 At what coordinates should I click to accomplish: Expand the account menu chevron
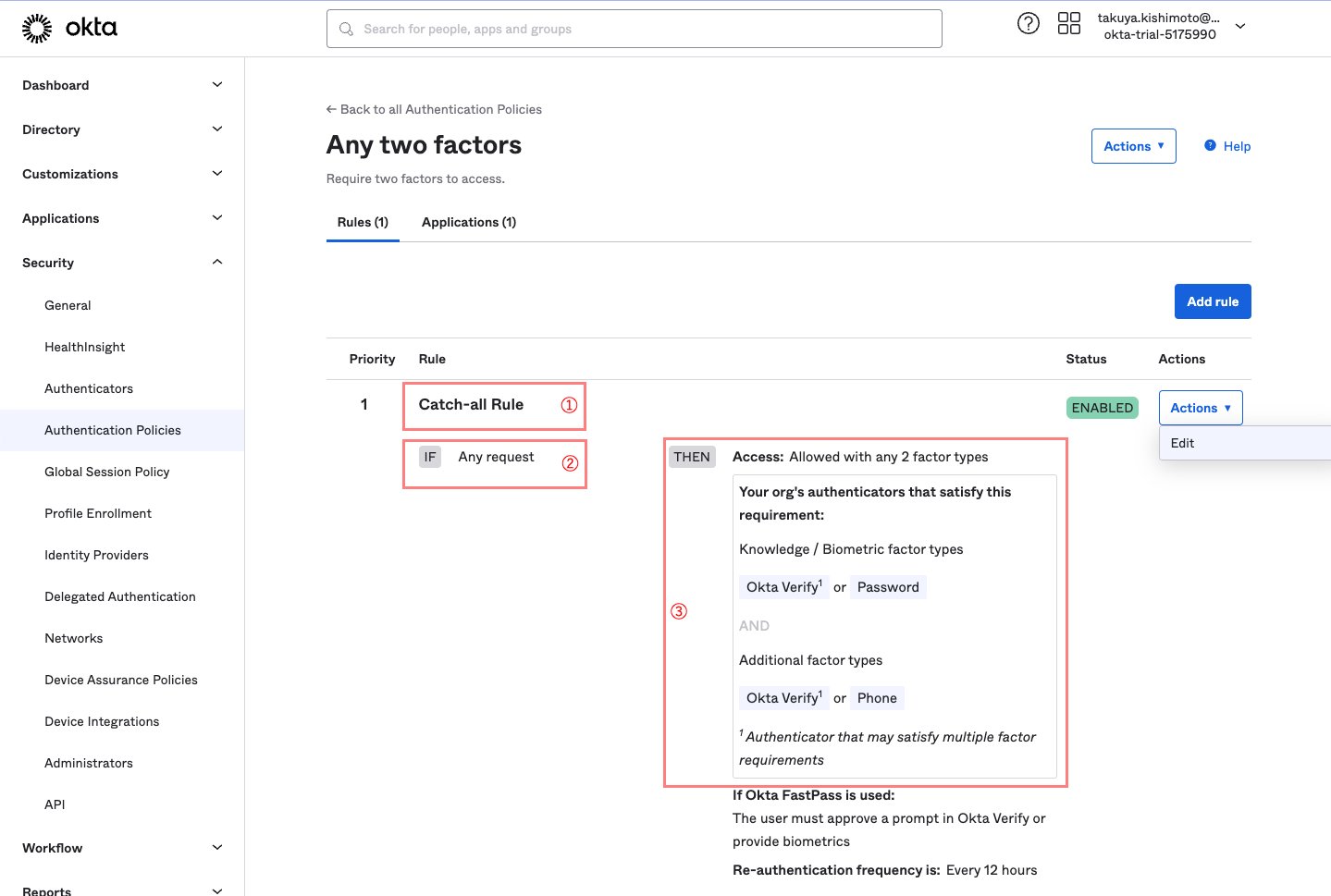[1240, 27]
